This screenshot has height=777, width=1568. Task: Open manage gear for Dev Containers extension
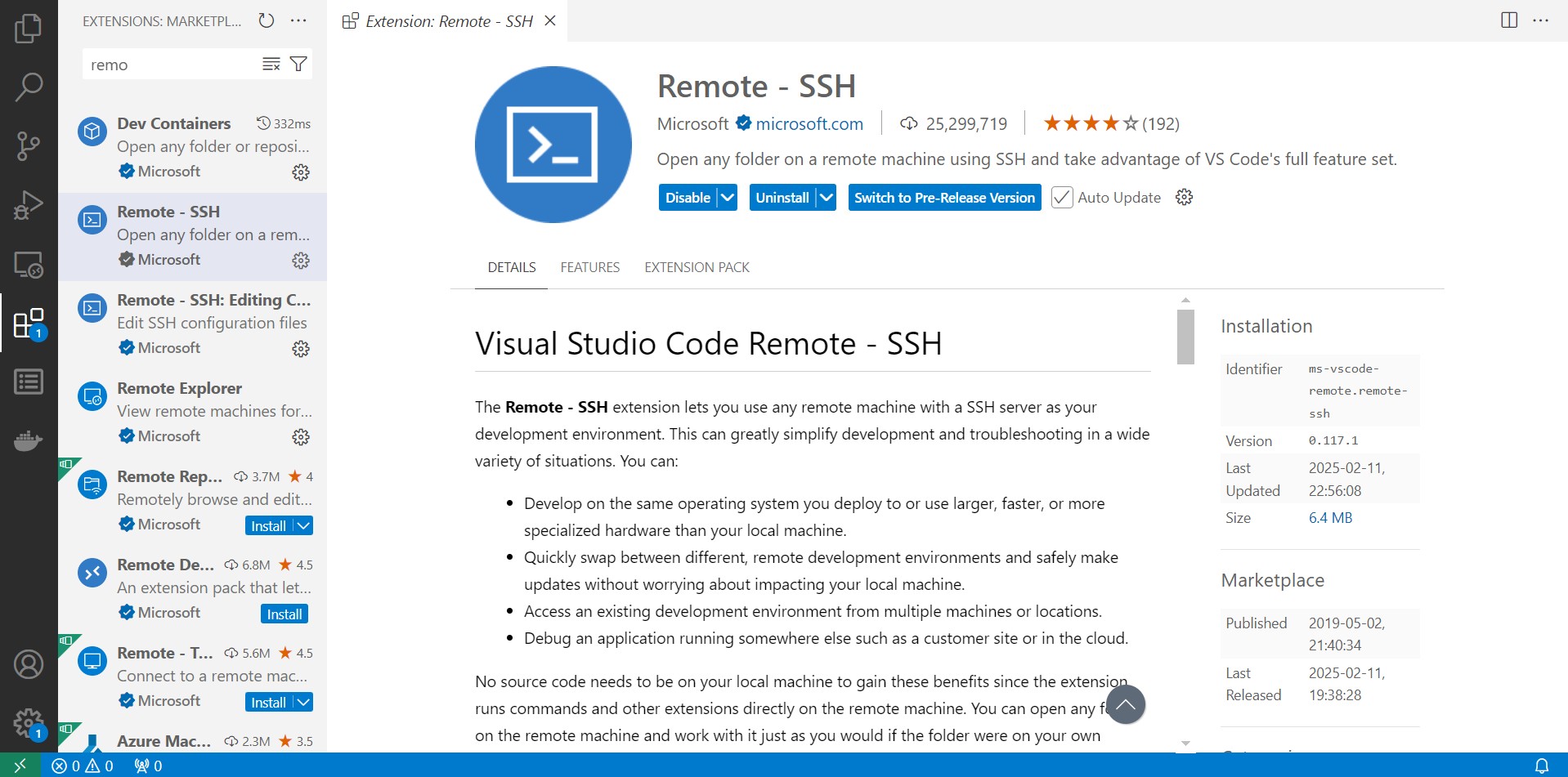coord(301,172)
